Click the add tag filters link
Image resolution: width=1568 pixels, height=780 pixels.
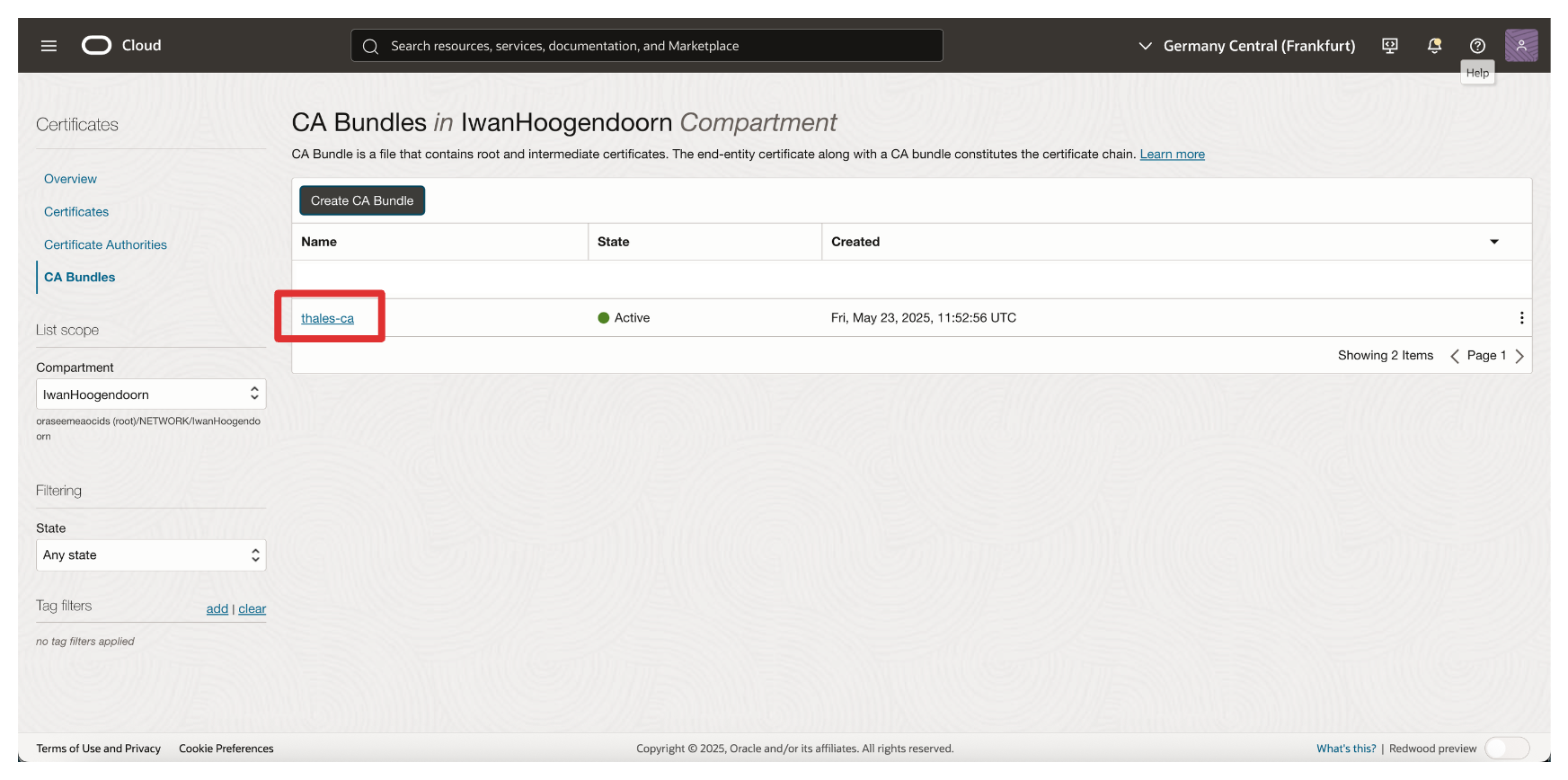click(217, 609)
